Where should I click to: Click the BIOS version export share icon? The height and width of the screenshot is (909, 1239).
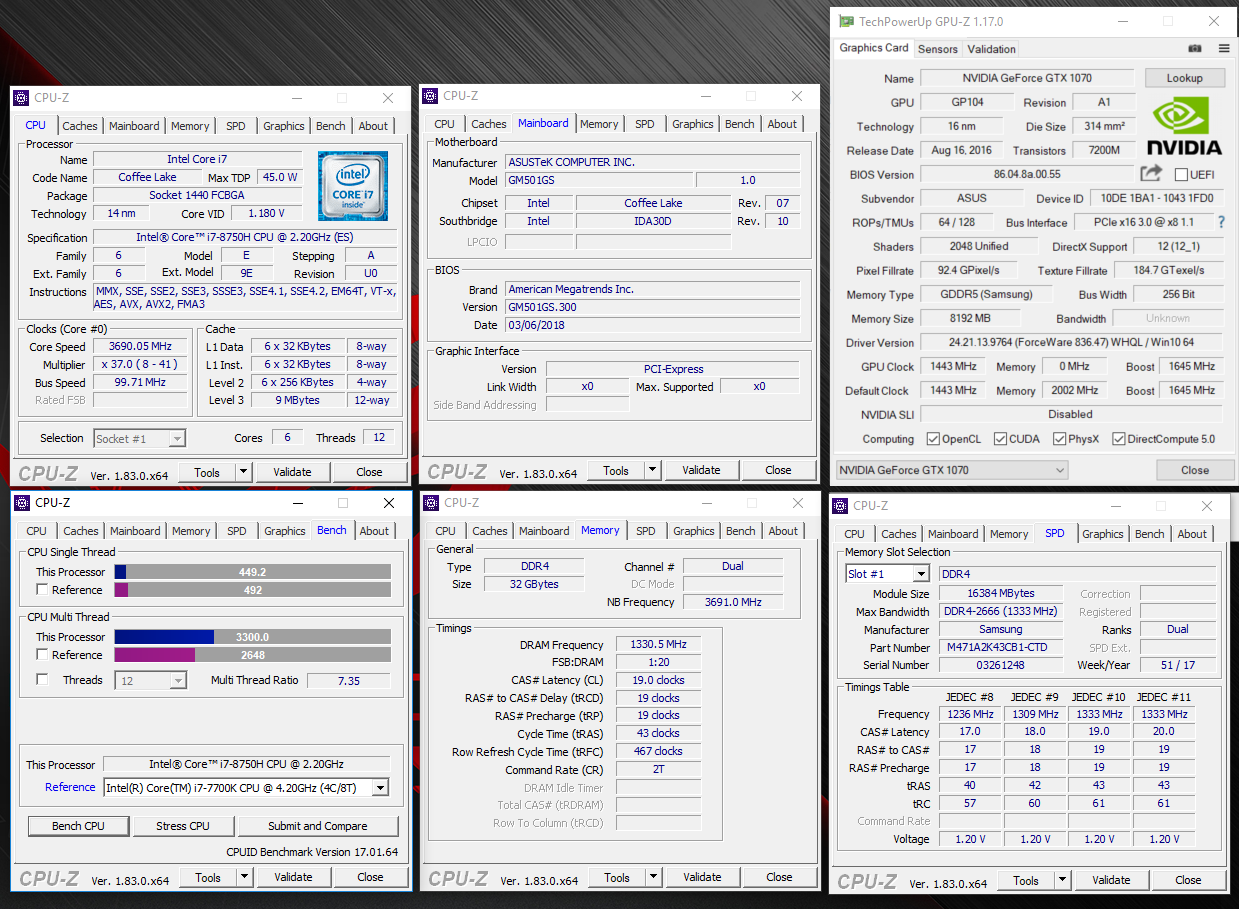tap(1151, 174)
